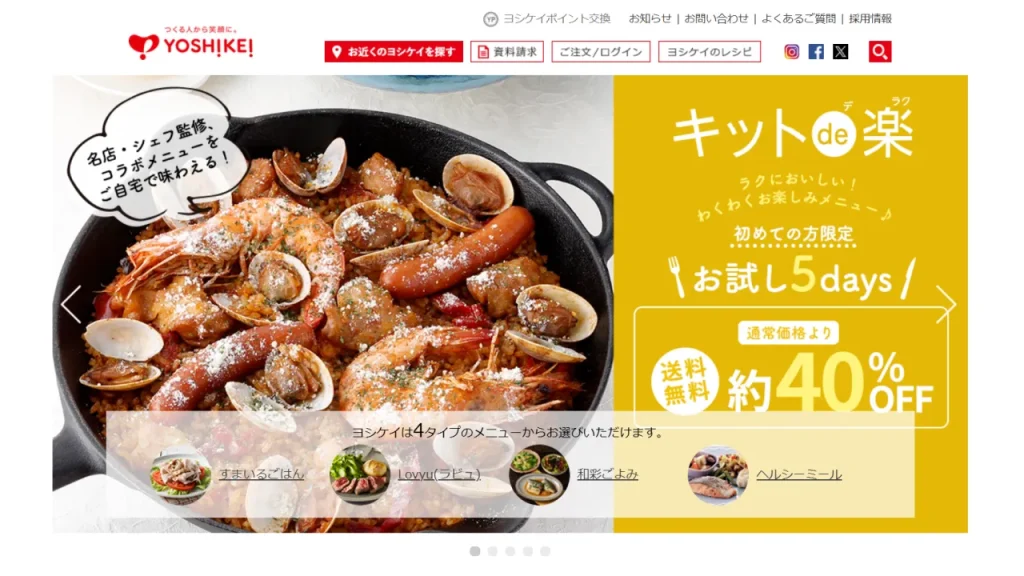Open the Lovyu(ラビュ) menu link
The width and height of the screenshot is (1024, 576).
click(x=439, y=474)
